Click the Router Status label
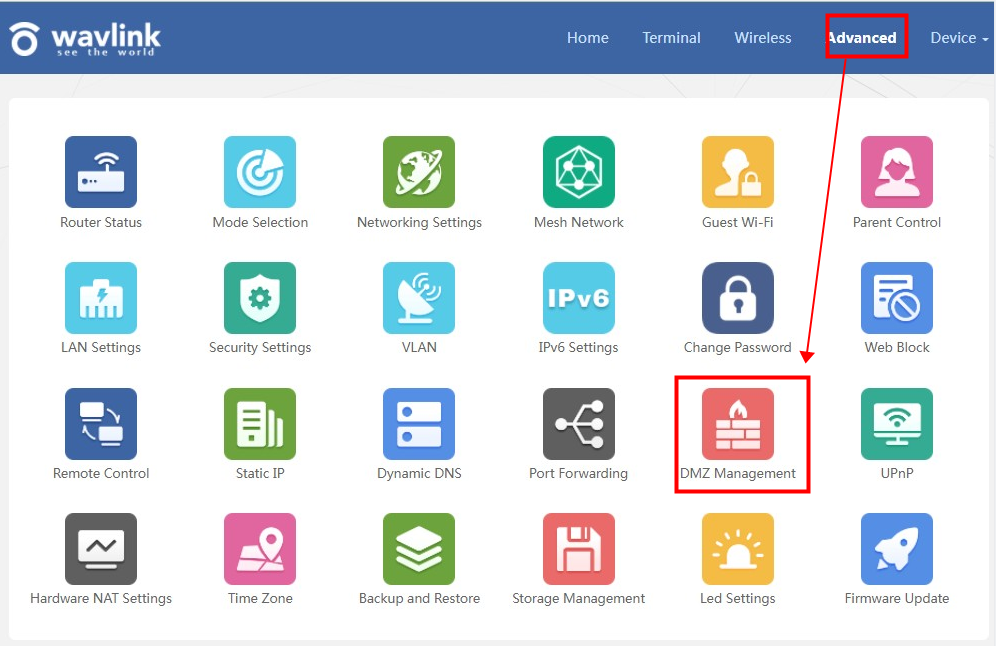Image resolution: width=996 pixels, height=646 pixels. tap(101, 222)
